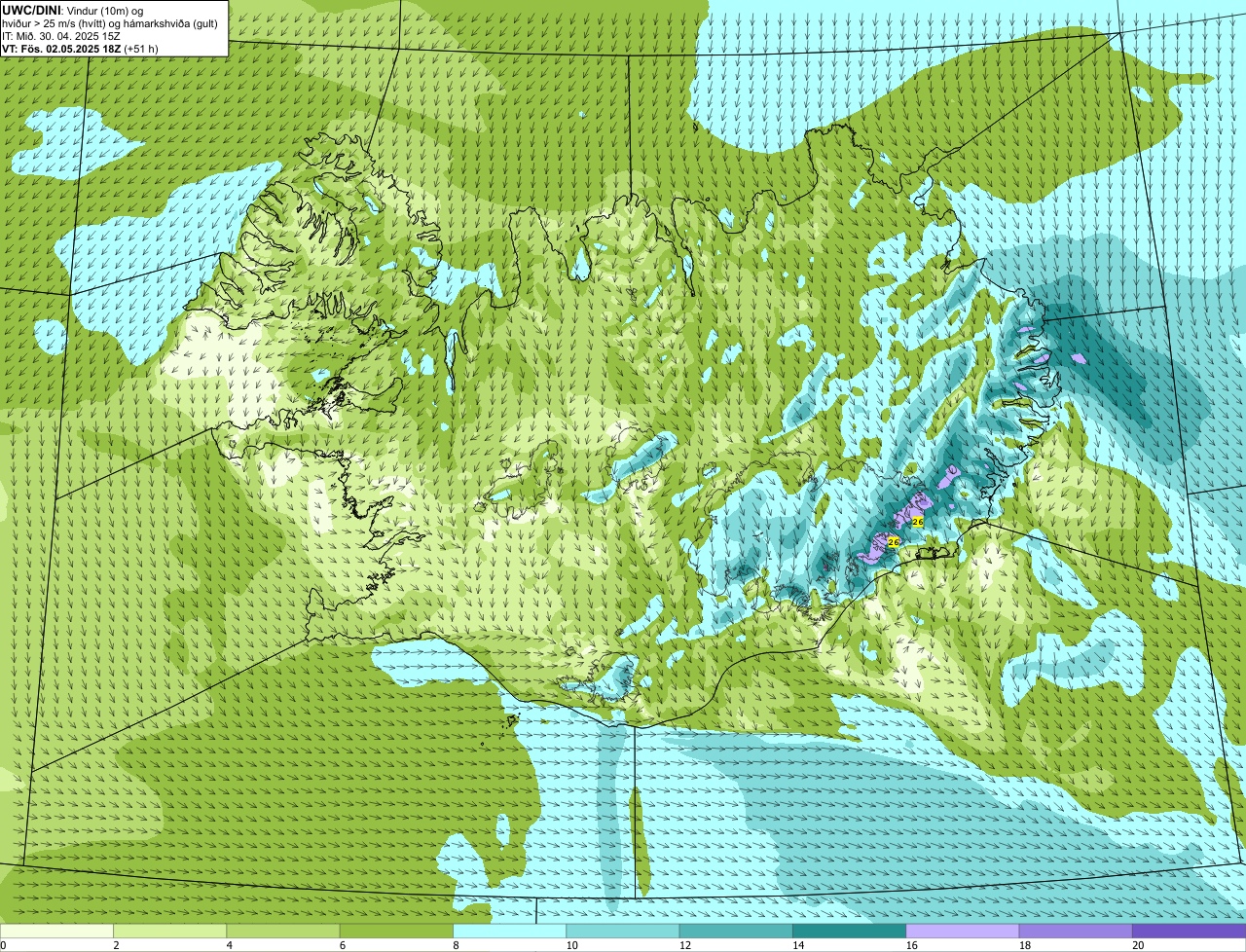Click the legend scale label '0'

[x=3, y=945]
